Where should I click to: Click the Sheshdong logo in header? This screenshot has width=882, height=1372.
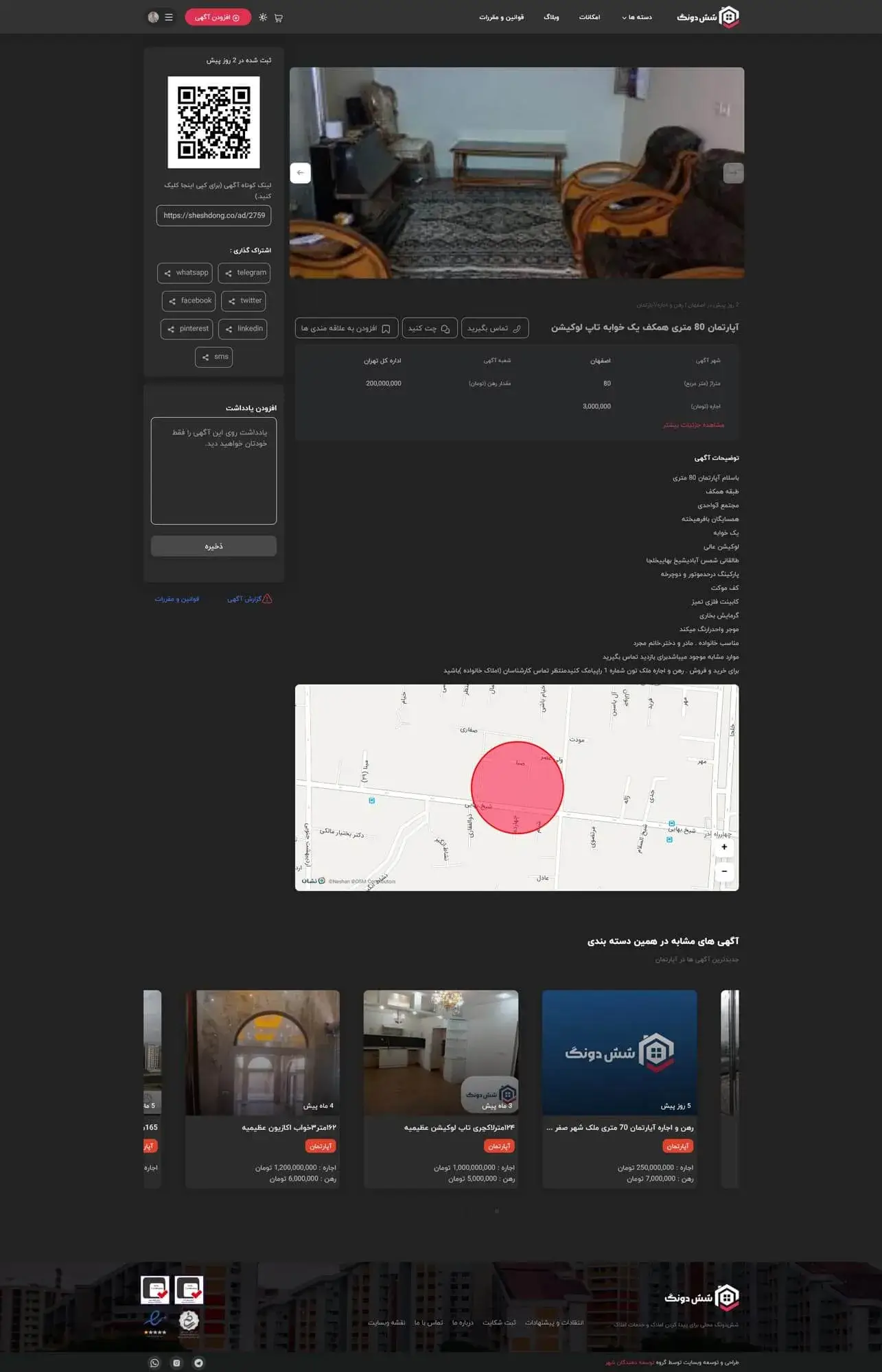point(708,17)
